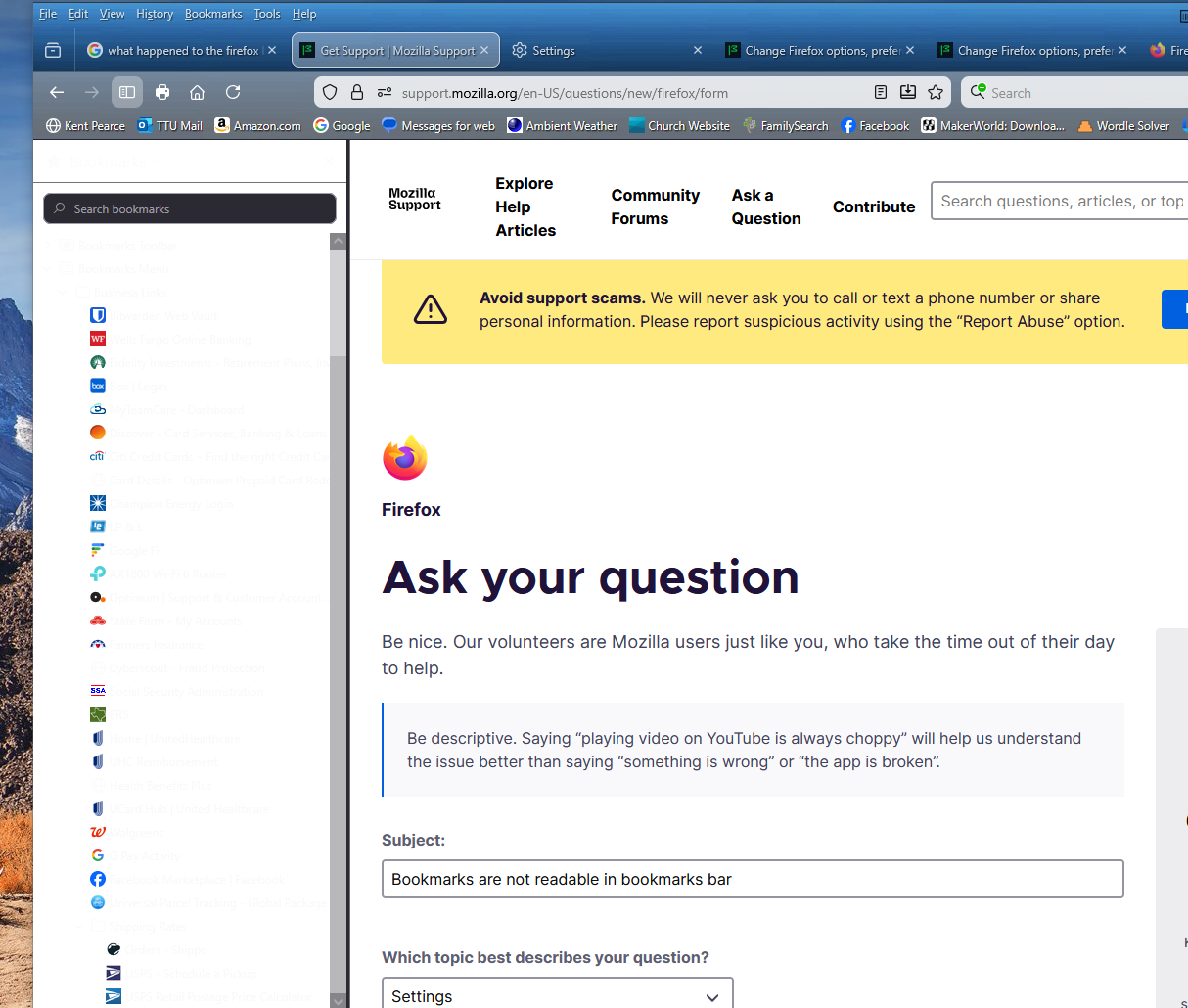Open the File menu
The height and width of the screenshot is (1008, 1188).
click(x=48, y=14)
